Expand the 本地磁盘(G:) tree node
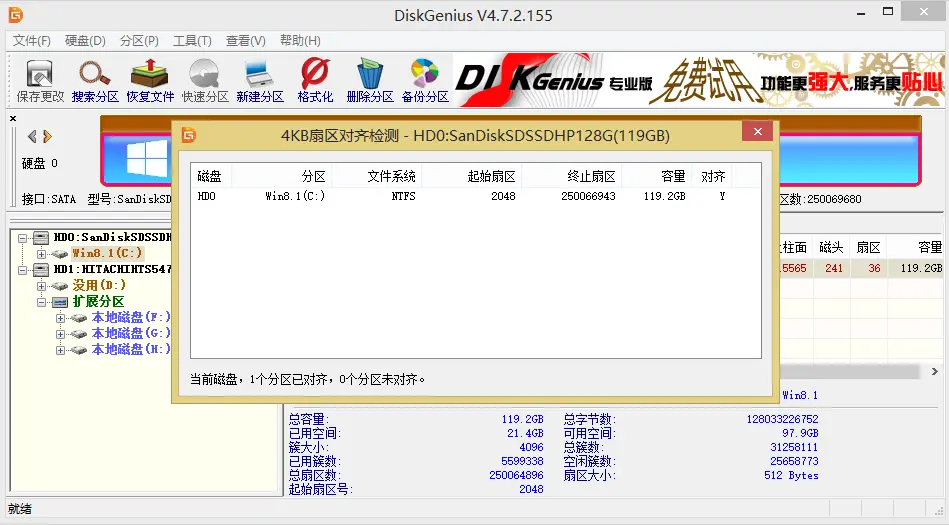This screenshot has width=949, height=525. [60, 334]
